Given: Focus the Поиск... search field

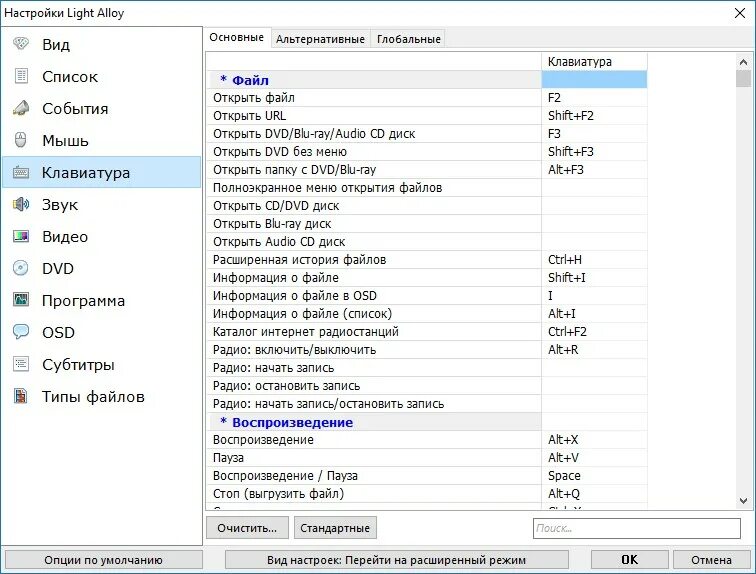Looking at the screenshot, I should tap(636, 528).
